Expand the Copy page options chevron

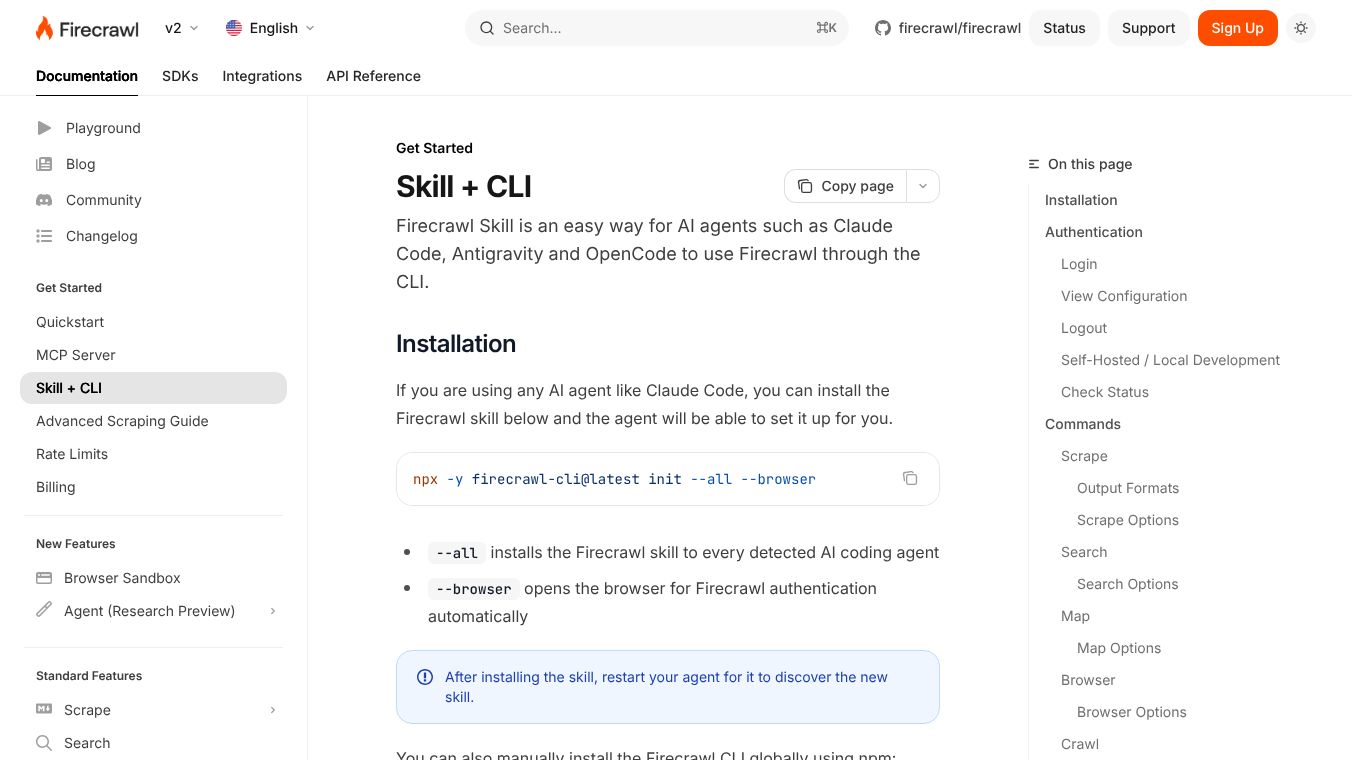tap(922, 186)
